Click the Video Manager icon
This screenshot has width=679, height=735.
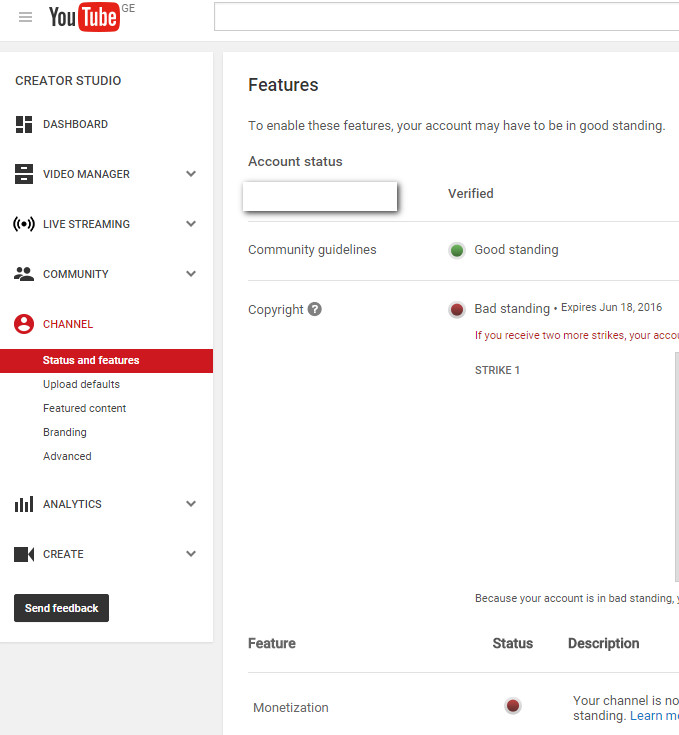pos(24,174)
